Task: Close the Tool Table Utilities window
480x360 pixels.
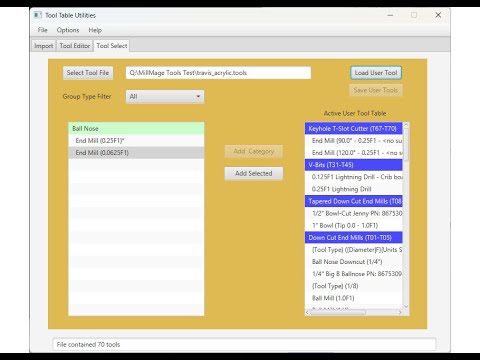Action: pyautogui.click(x=438, y=15)
